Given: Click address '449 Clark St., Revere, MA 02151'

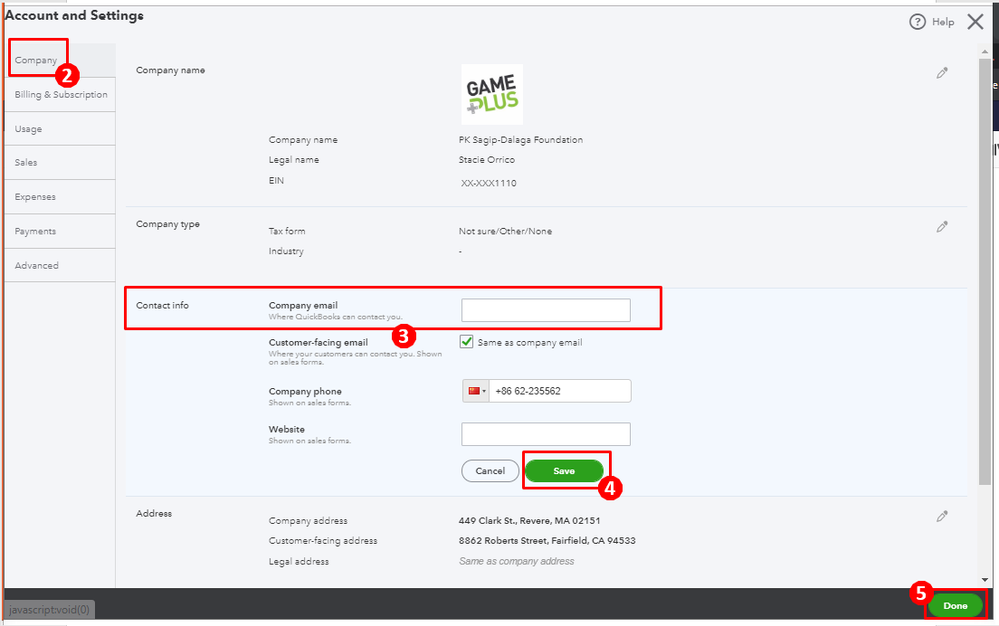Looking at the screenshot, I should (x=529, y=520).
